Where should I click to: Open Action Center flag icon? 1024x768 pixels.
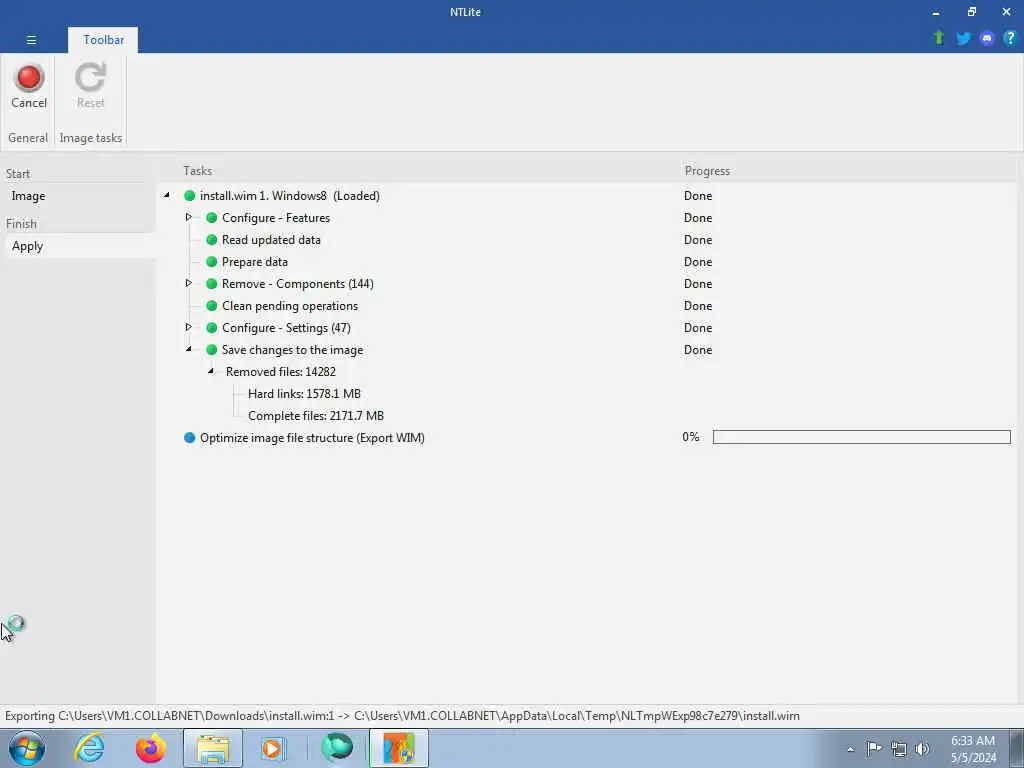click(x=874, y=748)
